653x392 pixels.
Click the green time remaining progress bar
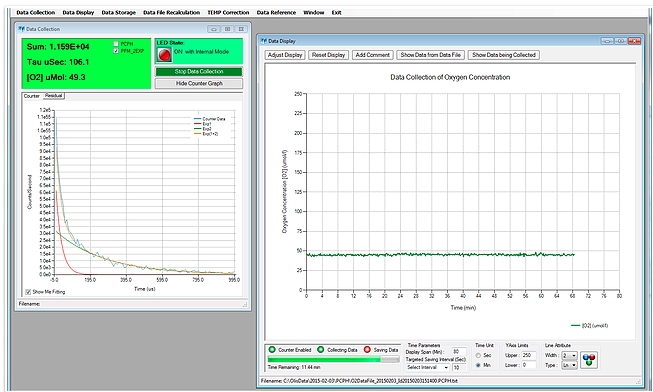pos(333,359)
